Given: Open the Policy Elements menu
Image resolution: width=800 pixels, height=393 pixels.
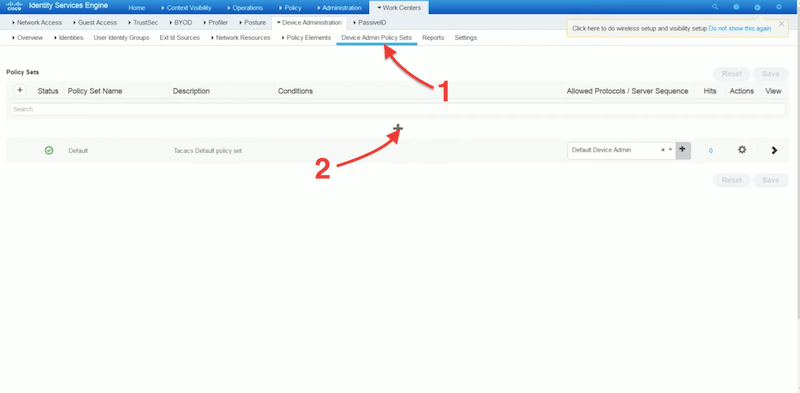Looking at the screenshot, I should tap(306, 38).
